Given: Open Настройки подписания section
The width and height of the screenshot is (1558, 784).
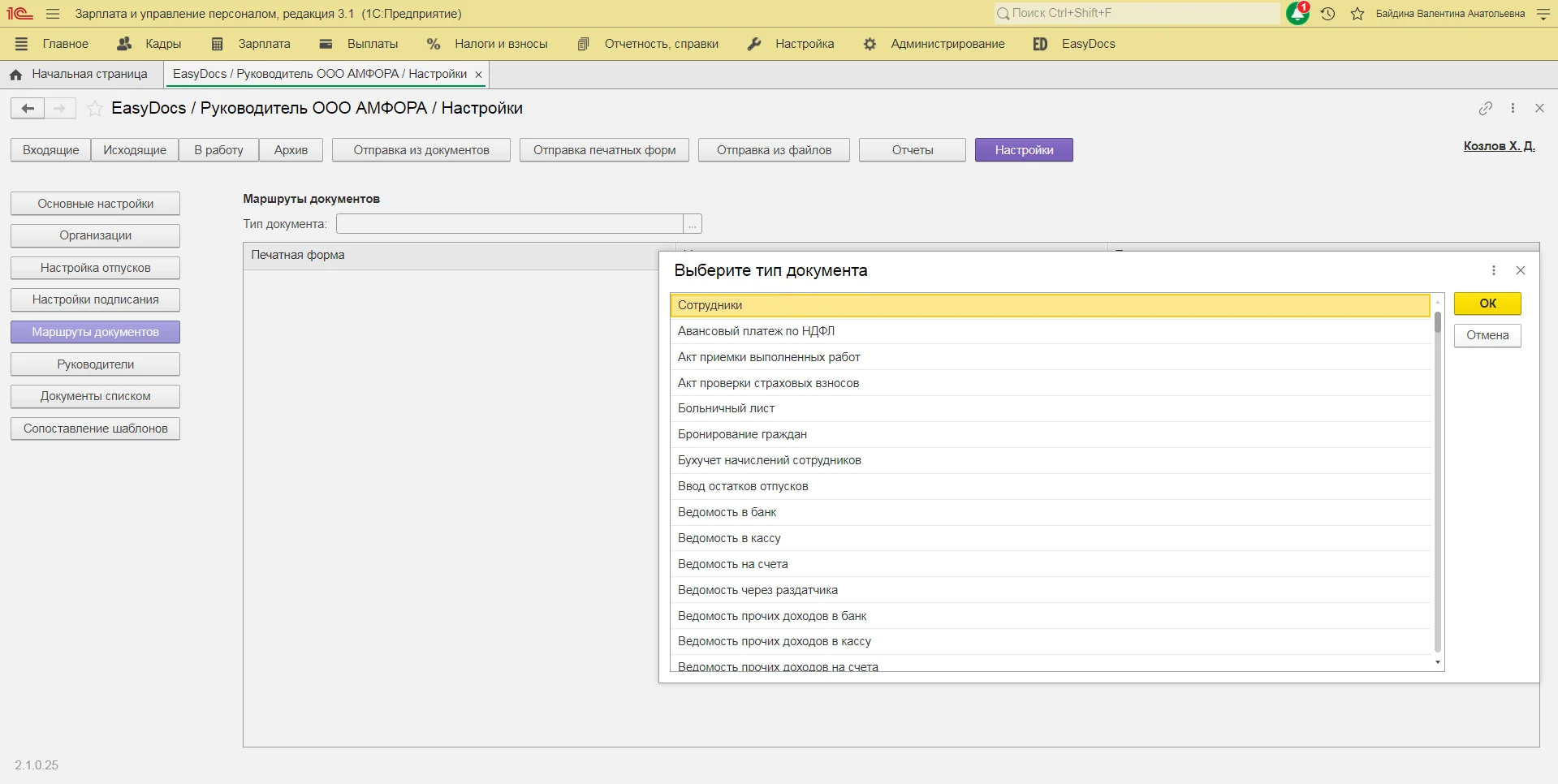Looking at the screenshot, I should [x=95, y=299].
